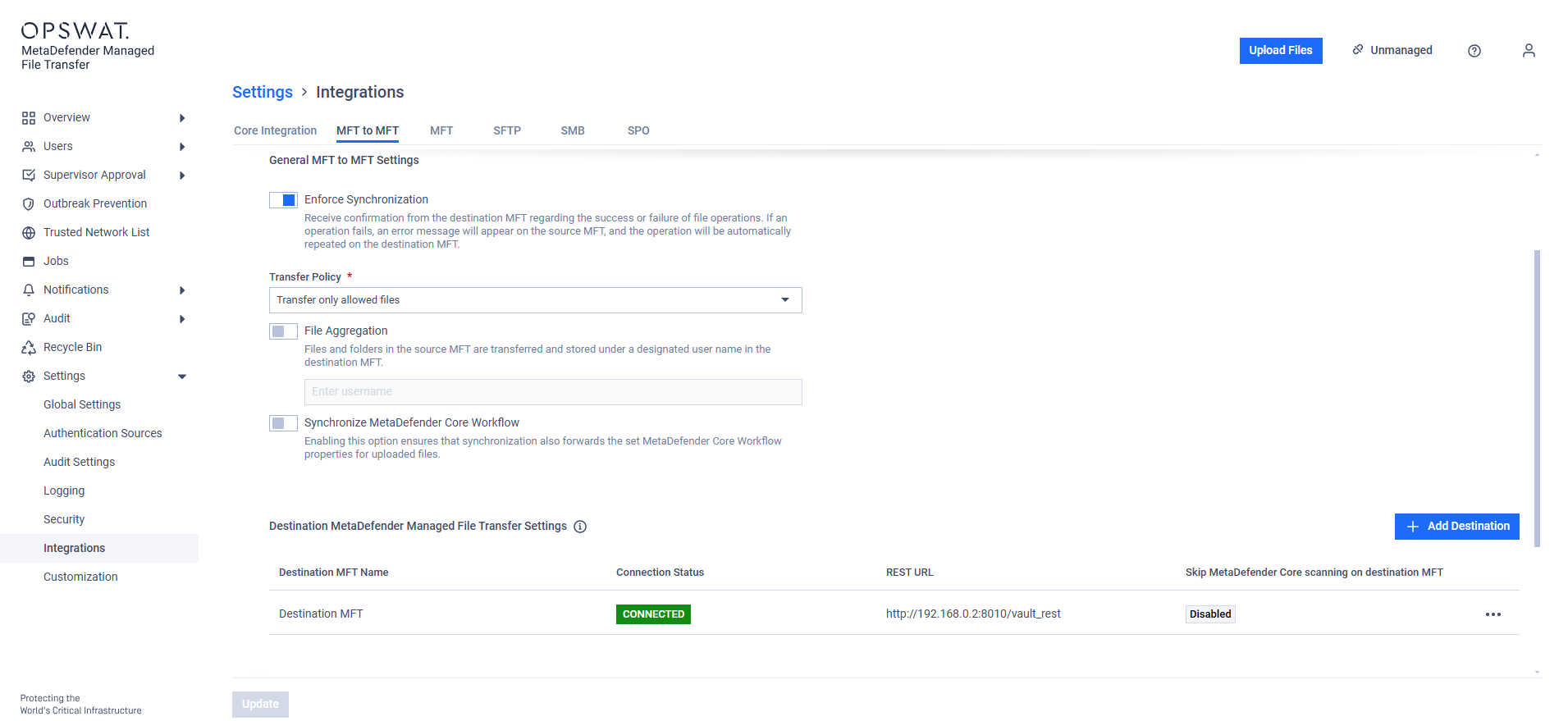The image size is (1568, 721).
Task: Collapse the Settings menu arrow
Action: click(182, 376)
